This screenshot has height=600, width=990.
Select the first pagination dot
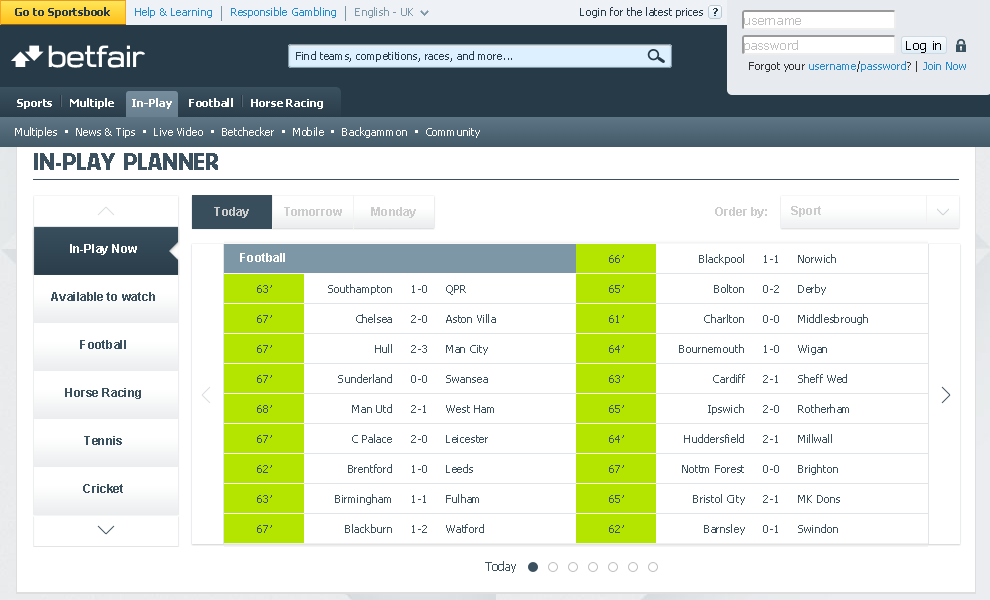(533, 567)
